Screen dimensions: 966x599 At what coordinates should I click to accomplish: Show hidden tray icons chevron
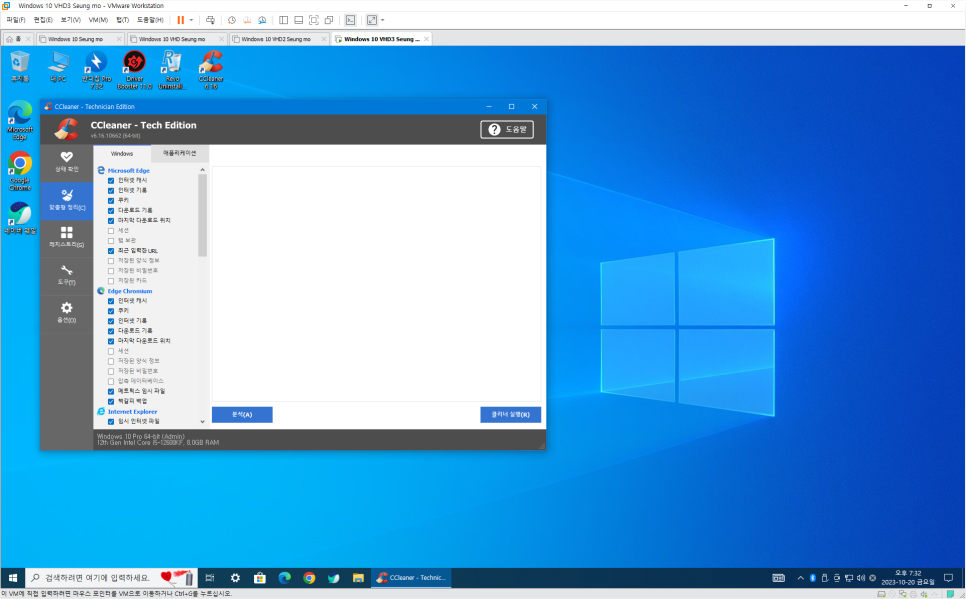click(x=800, y=577)
